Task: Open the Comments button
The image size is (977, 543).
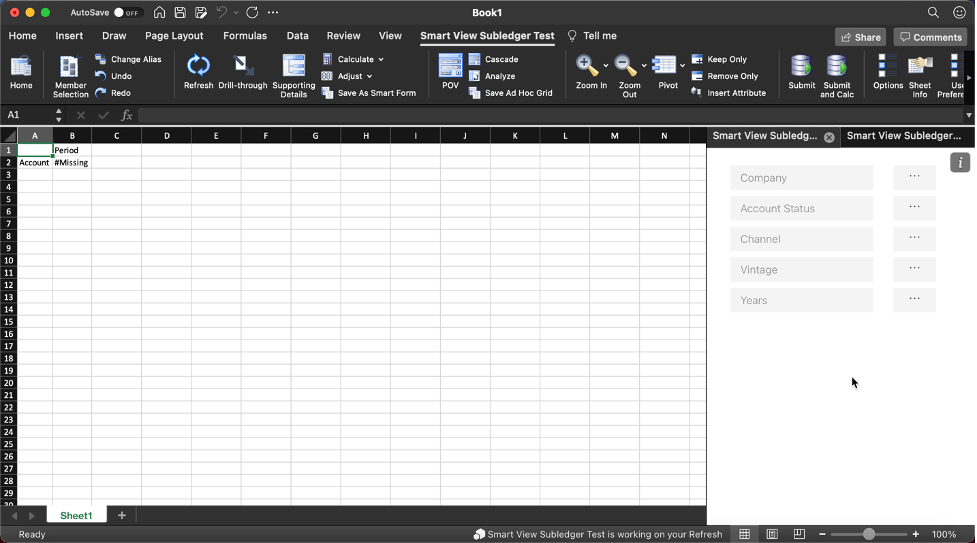Action: click(930, 37)
